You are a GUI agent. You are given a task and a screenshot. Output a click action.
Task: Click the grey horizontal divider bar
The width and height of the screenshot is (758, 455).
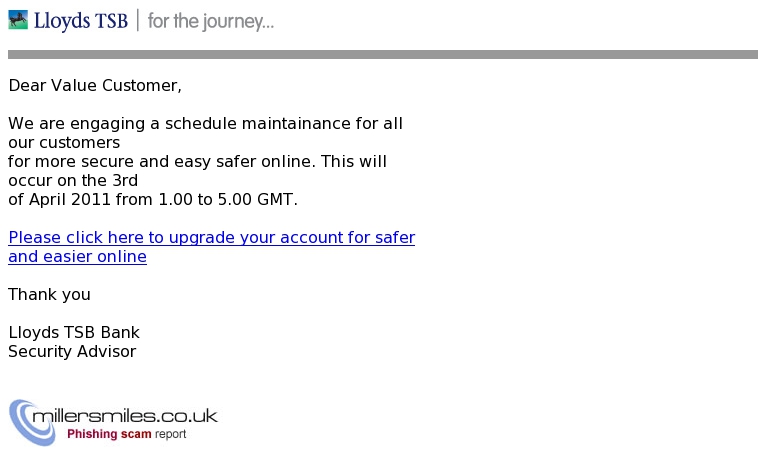(x=383, y=54)
